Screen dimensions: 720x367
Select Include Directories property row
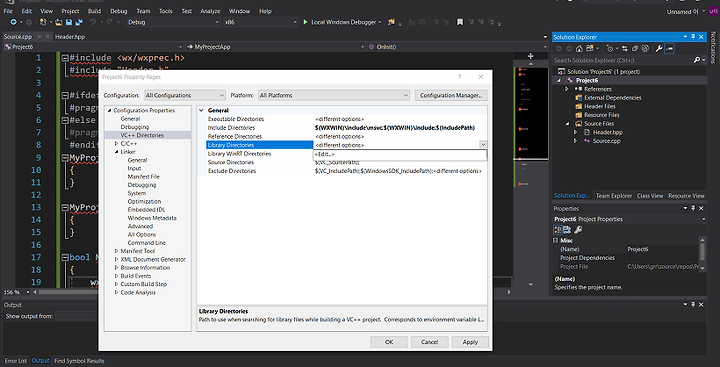[342, 128]
